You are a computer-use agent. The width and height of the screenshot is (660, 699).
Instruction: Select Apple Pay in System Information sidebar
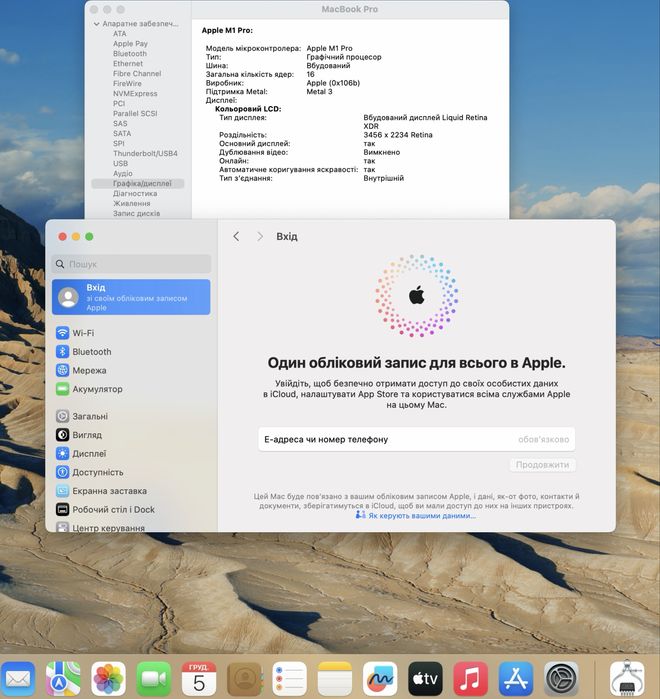(130, 44)
